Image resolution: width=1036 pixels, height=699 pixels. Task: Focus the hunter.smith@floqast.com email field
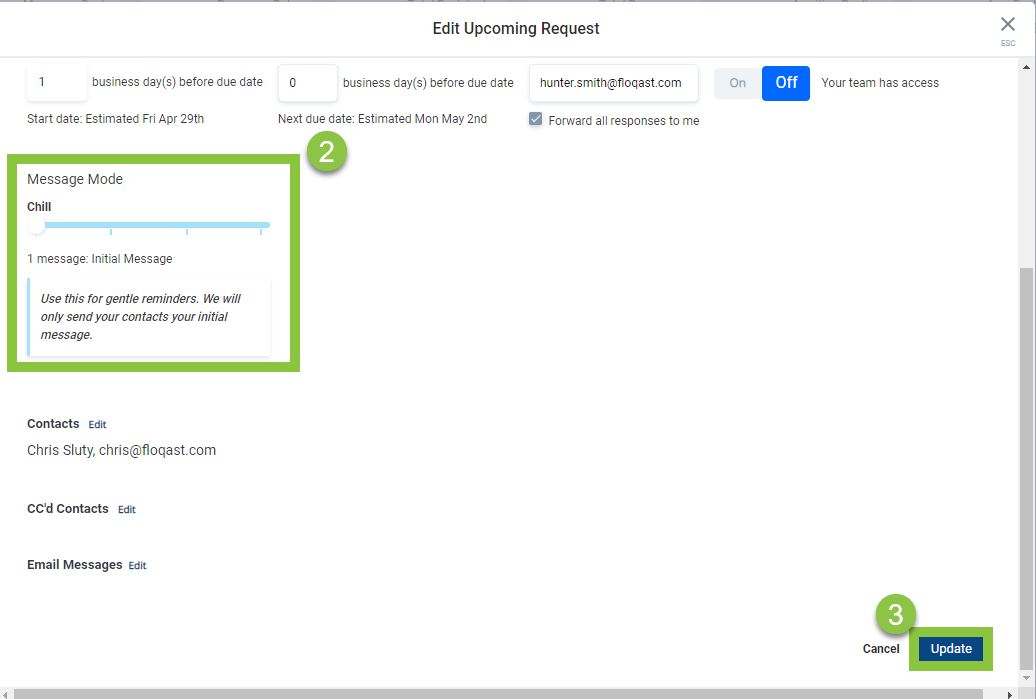(x=613, y=83)
